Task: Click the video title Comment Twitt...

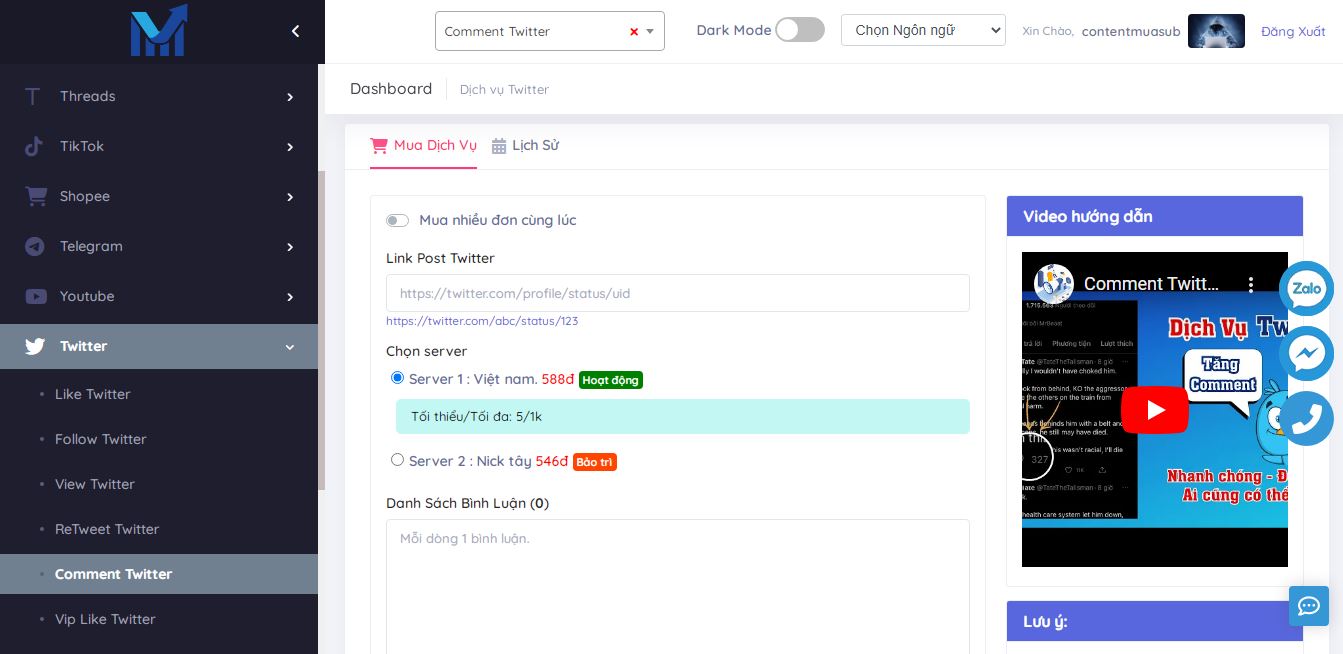Action: (1151, 284)
